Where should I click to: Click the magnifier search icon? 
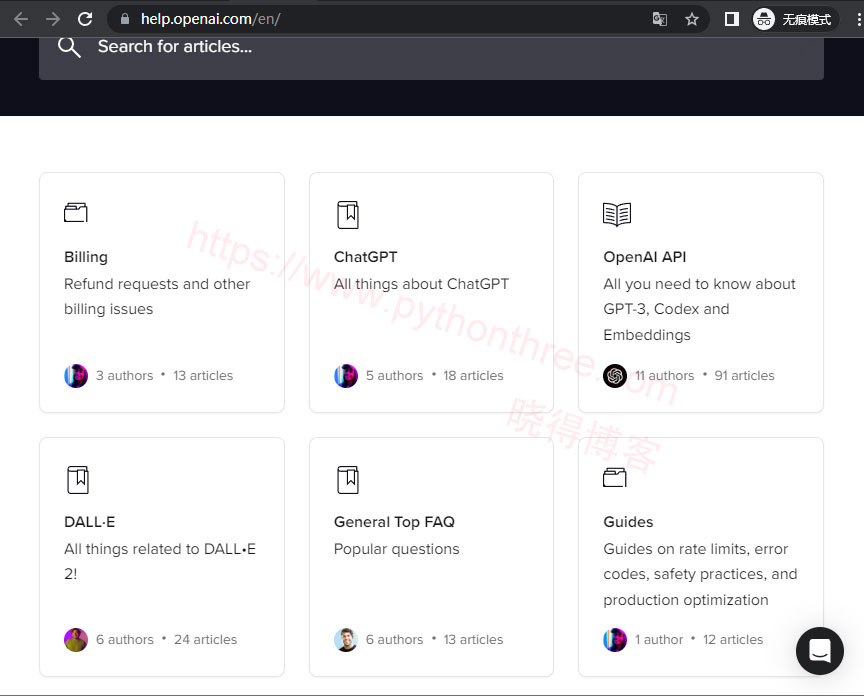[69, 47]
